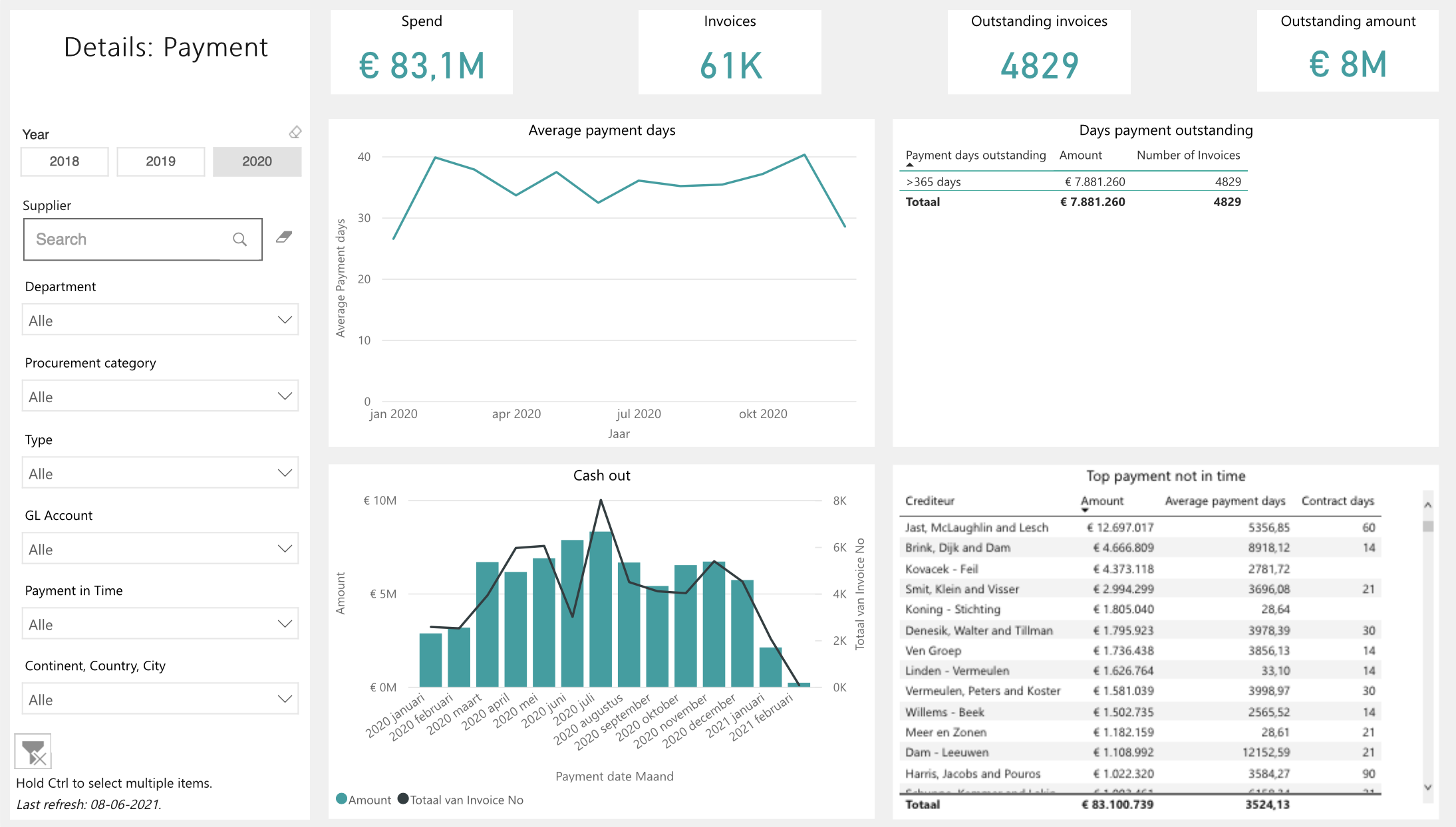This screenshot has height=827, width=1456.
Task: Toggle the Totaal van Invoice No legend
Action: 460,799
